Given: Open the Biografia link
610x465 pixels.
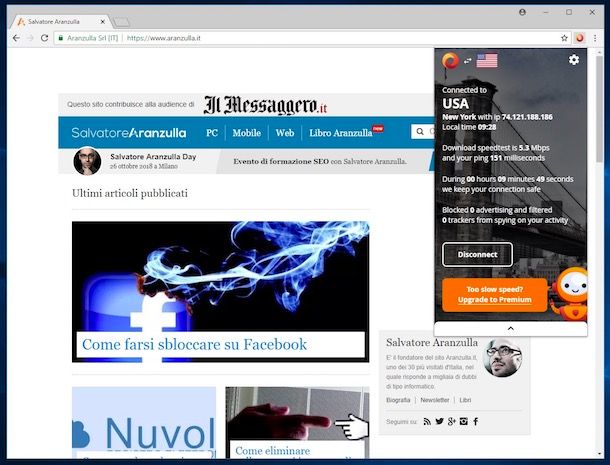Looking at the screenshot, I should click(398, 400).
